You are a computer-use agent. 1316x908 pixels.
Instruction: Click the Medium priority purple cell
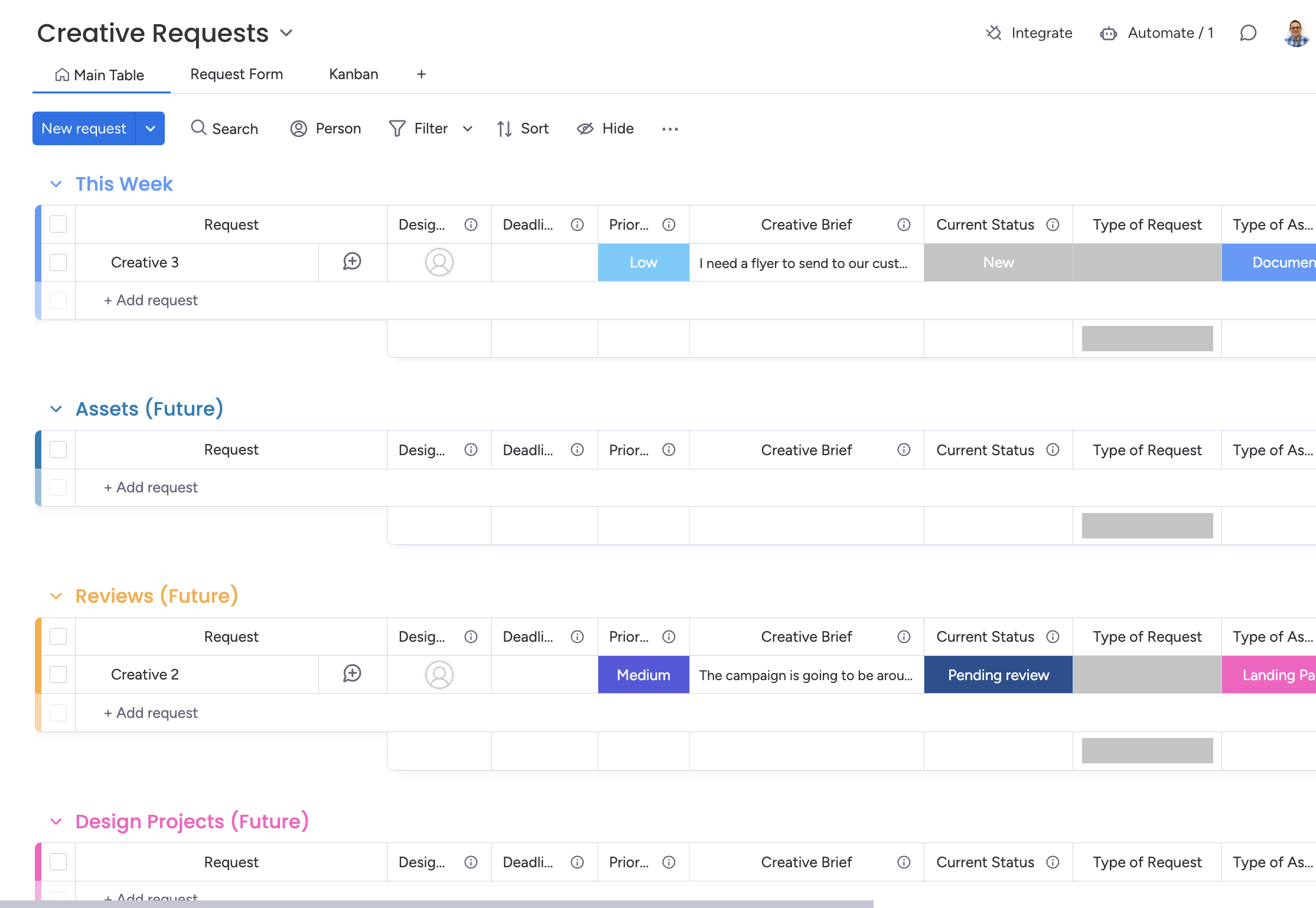(x=643, y=675)
